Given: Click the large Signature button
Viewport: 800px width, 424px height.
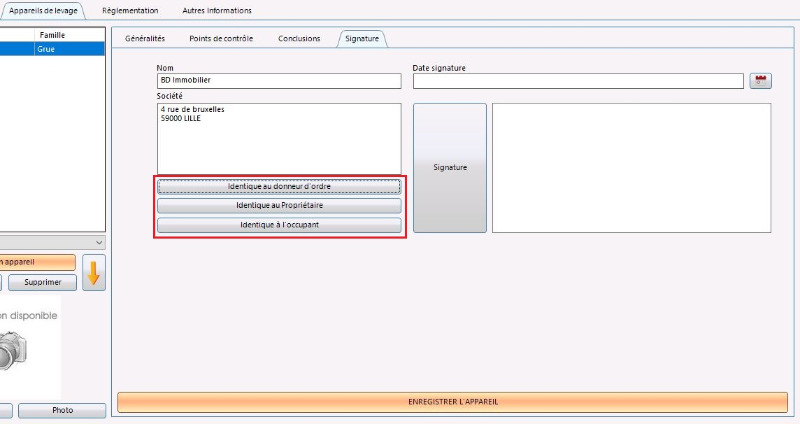Looking at the screenshot, I should coord(449,168).
